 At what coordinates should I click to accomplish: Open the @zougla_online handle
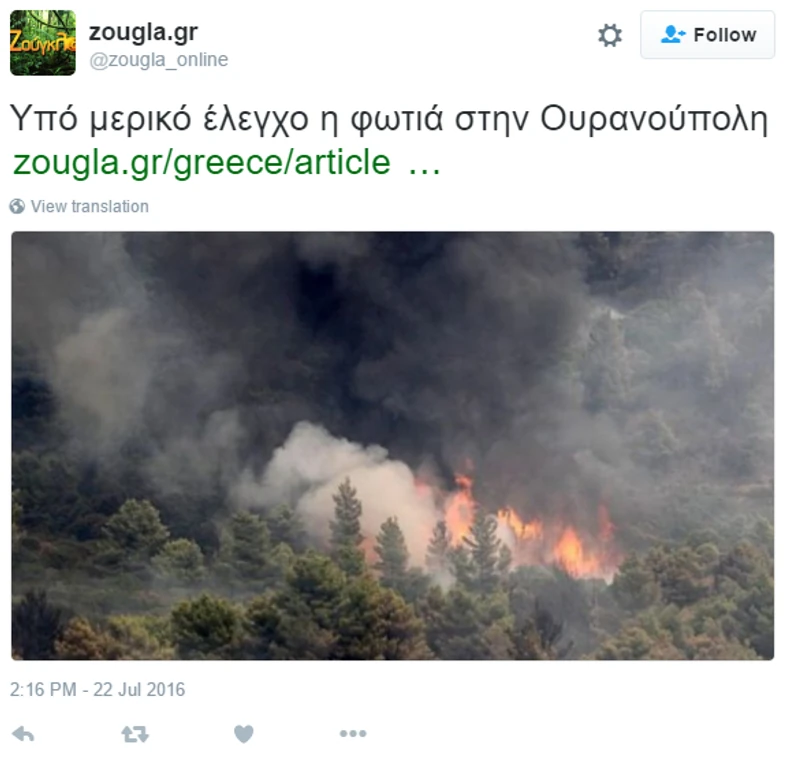pyautogui.click(x=159, y=60)
